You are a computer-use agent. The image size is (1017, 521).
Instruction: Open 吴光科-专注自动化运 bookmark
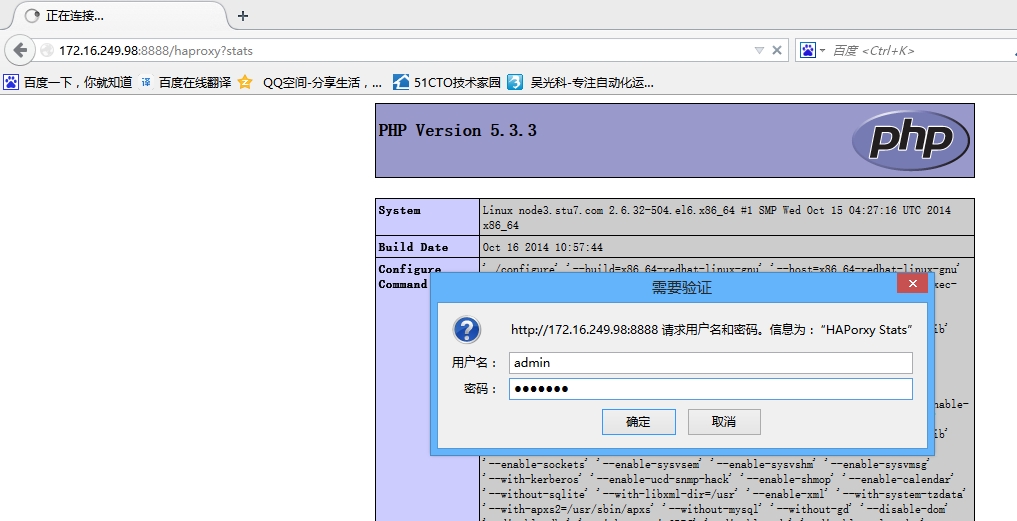coord(581,82)
